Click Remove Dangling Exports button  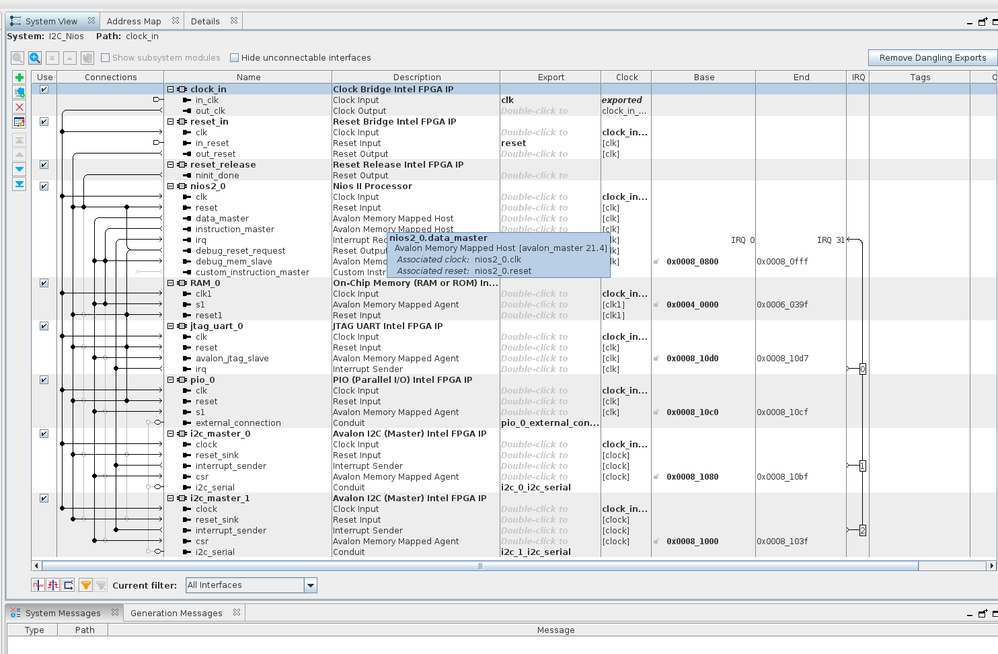[932, 58]
